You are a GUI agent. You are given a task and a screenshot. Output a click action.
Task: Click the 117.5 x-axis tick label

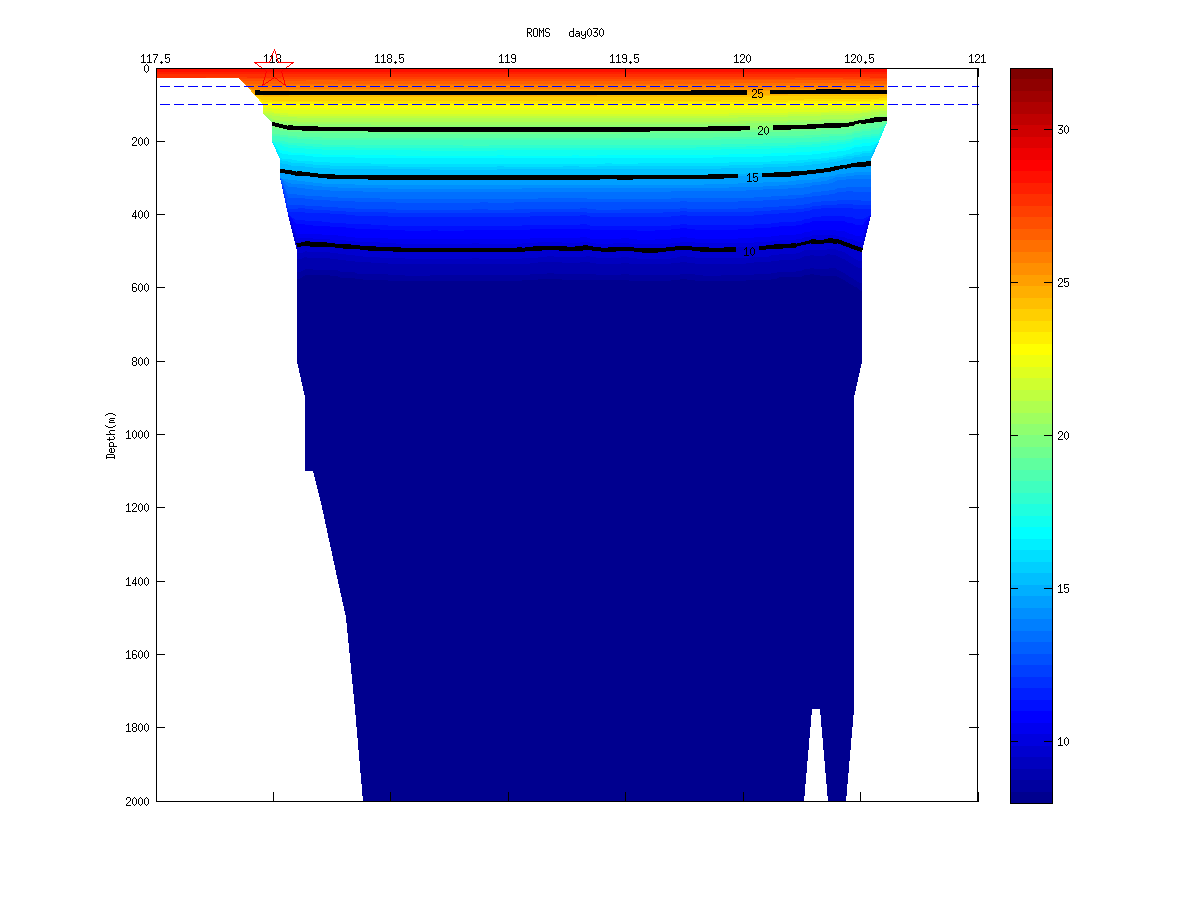coord(157,58)
